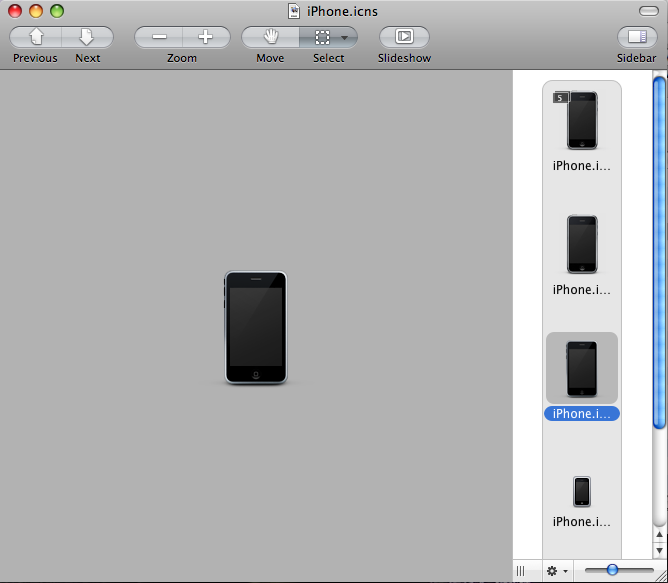Viewport: 668px width, 583px height.
Task: Go to the Next image
Action: click(87, 37)
